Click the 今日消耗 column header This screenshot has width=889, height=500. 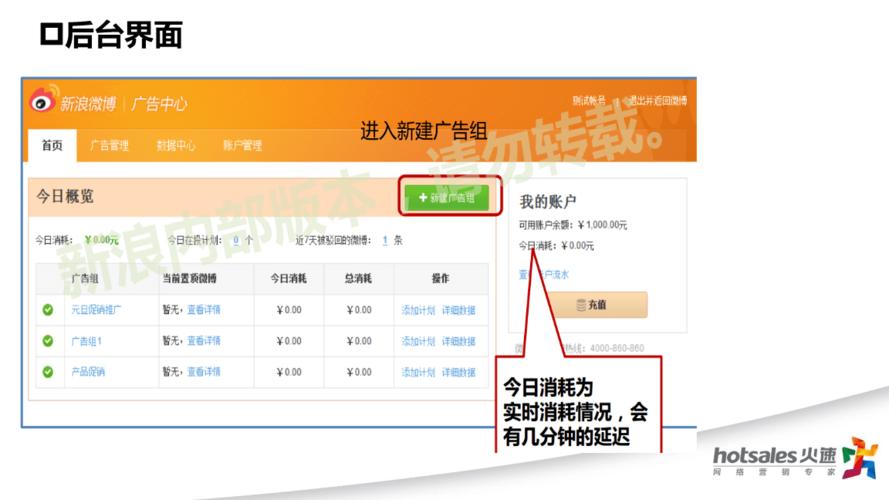click(289, 278)
